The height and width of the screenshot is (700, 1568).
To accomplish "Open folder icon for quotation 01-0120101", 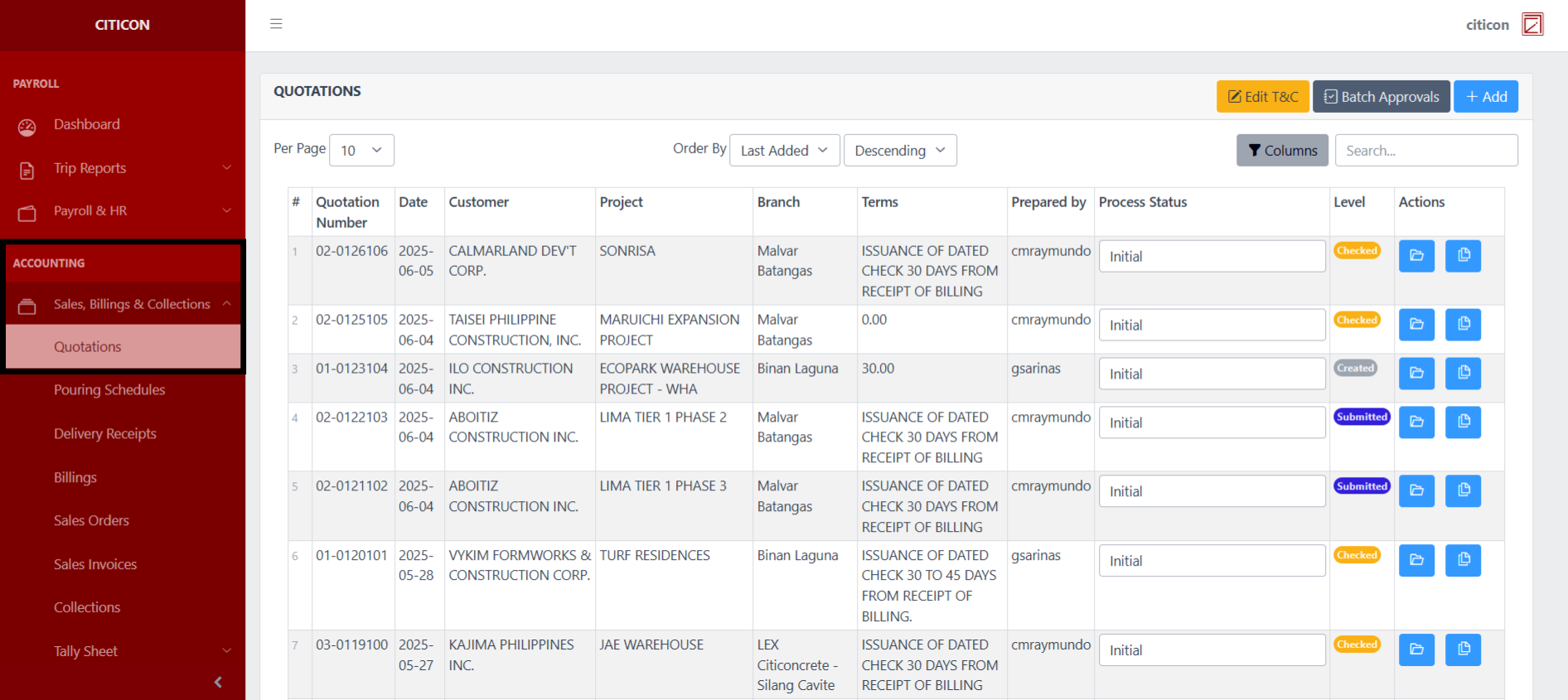I will [1416, 561].
